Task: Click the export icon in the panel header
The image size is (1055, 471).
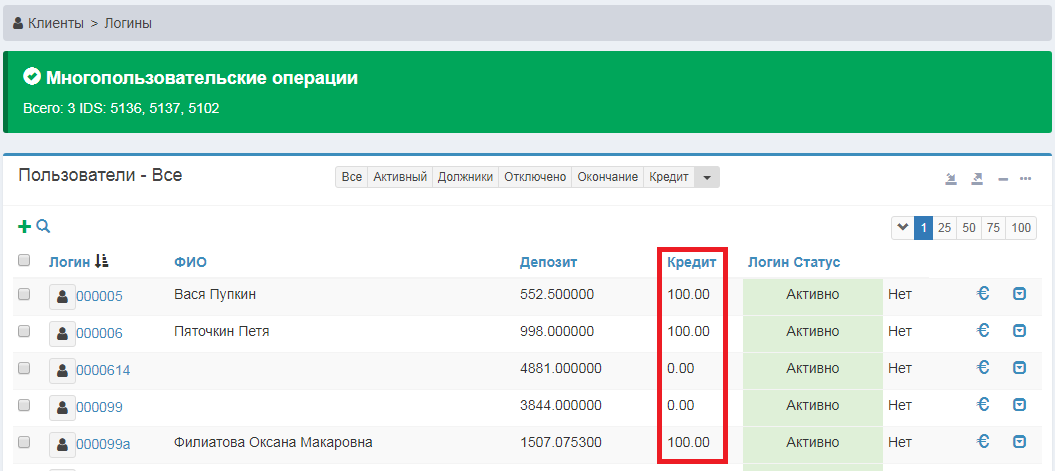Action: [x=977, y=179]
